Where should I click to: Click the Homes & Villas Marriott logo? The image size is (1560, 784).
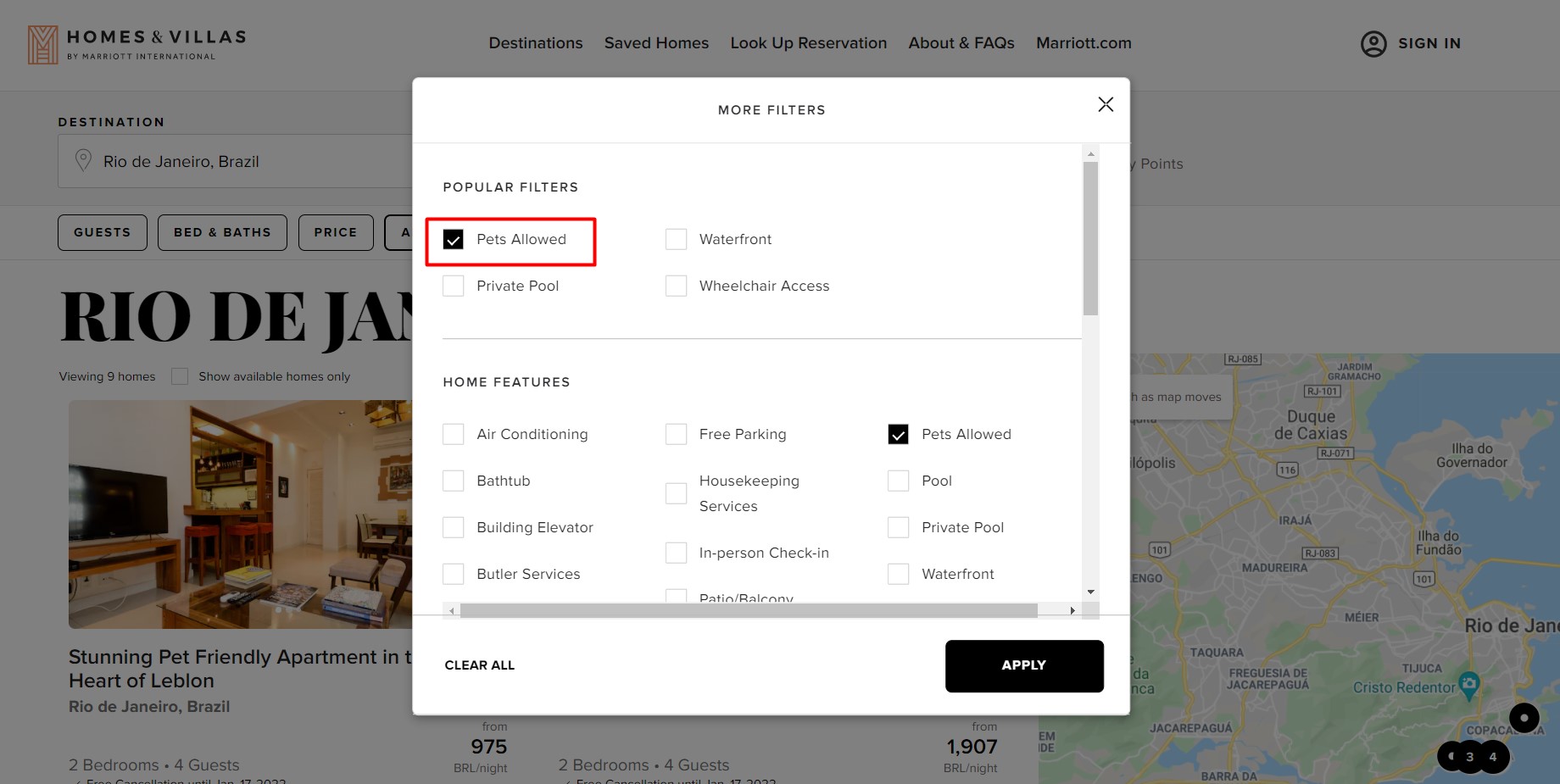[137, 44]
